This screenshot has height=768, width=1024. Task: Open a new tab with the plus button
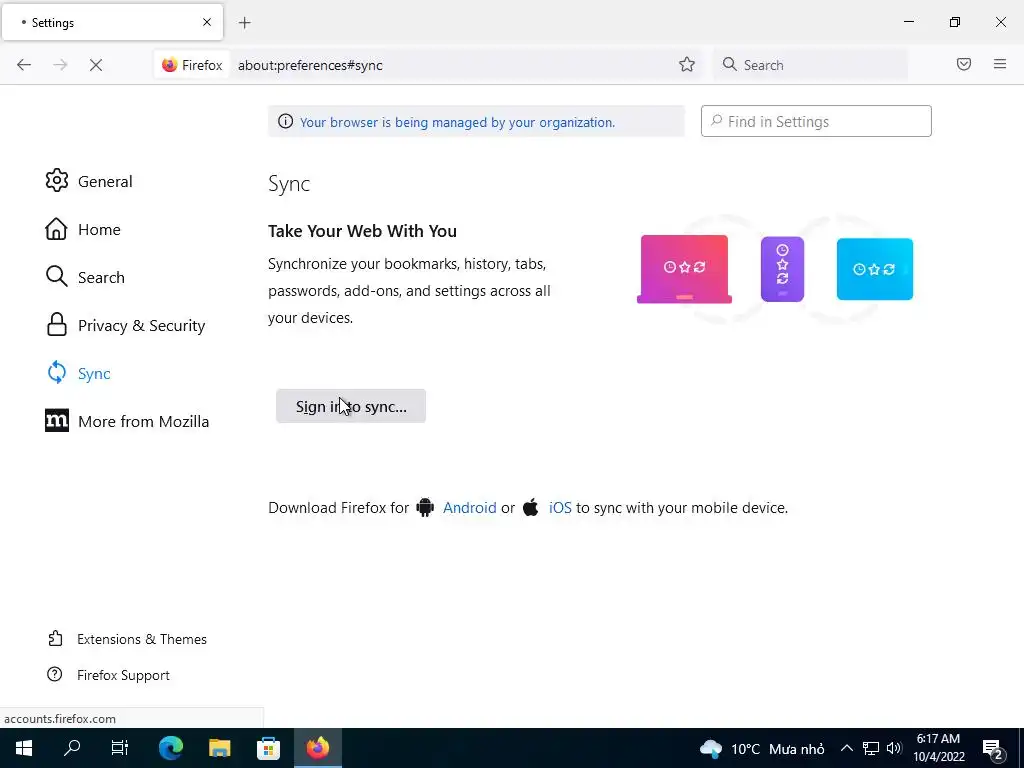[x=245, y=23]
